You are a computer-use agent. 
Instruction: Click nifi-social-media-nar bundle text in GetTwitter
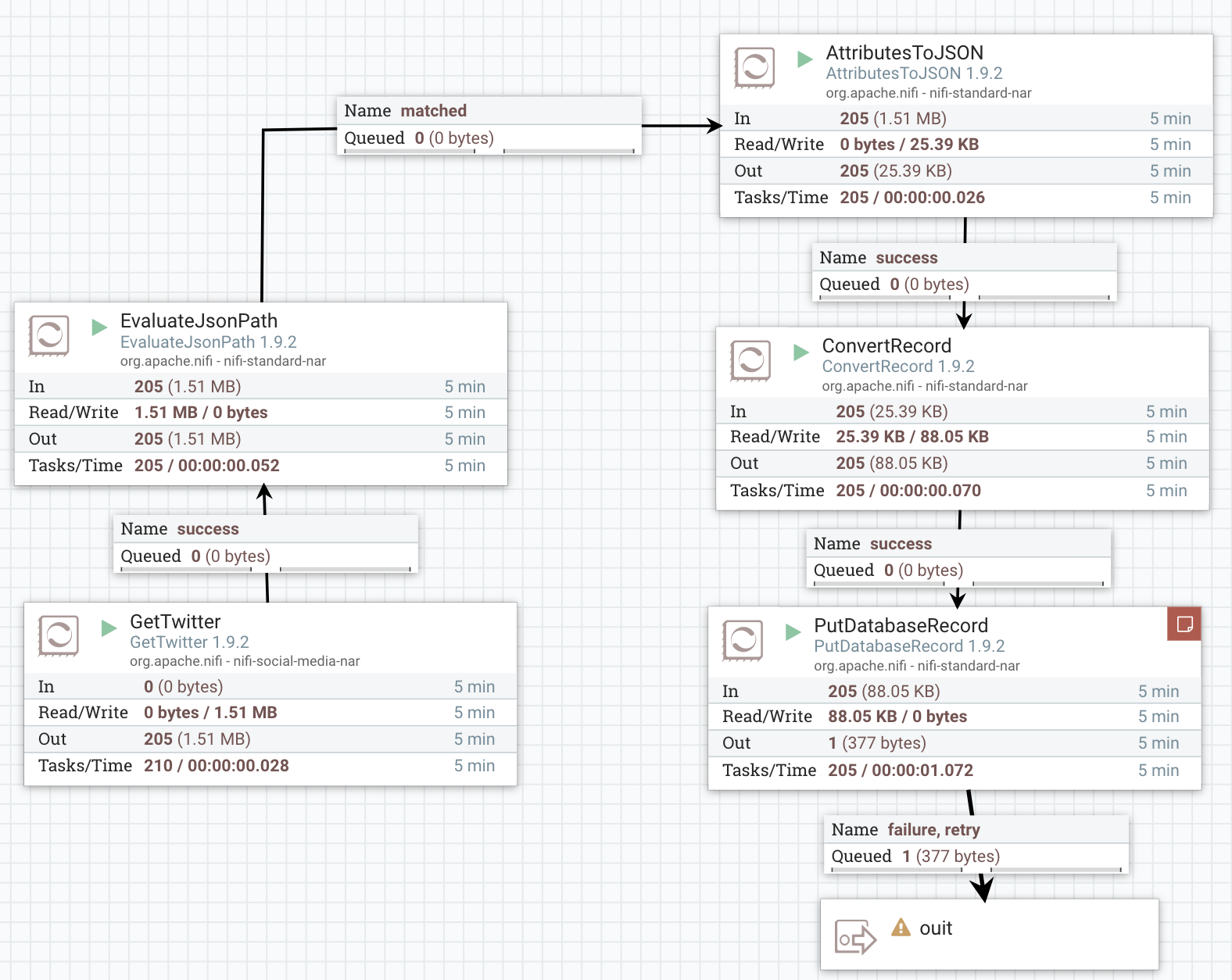[296, 661]
